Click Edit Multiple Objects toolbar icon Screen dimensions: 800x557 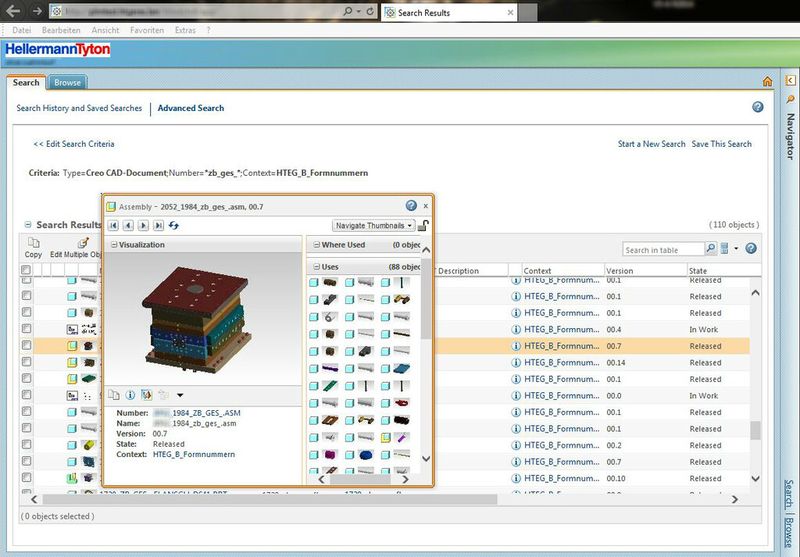(x=83, y=243)
